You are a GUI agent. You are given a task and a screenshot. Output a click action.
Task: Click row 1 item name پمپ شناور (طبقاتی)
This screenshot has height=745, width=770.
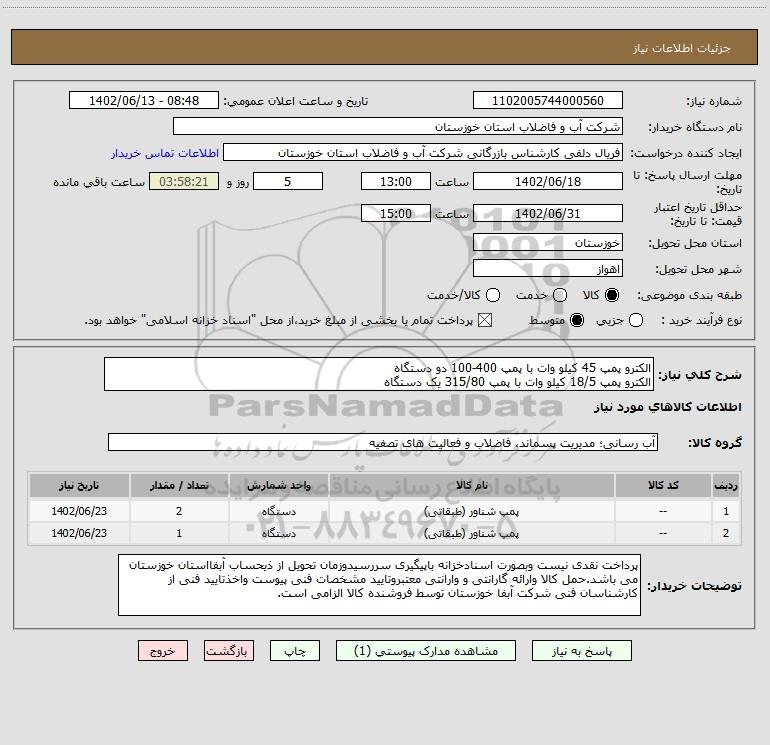471,511
